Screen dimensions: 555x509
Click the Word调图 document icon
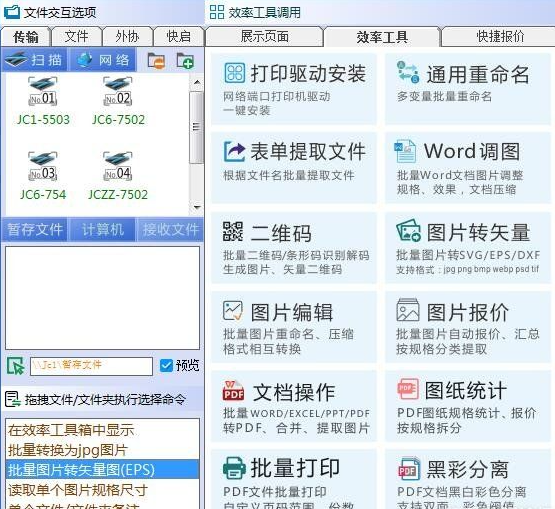pyautogui.click(x=405, y=151)
